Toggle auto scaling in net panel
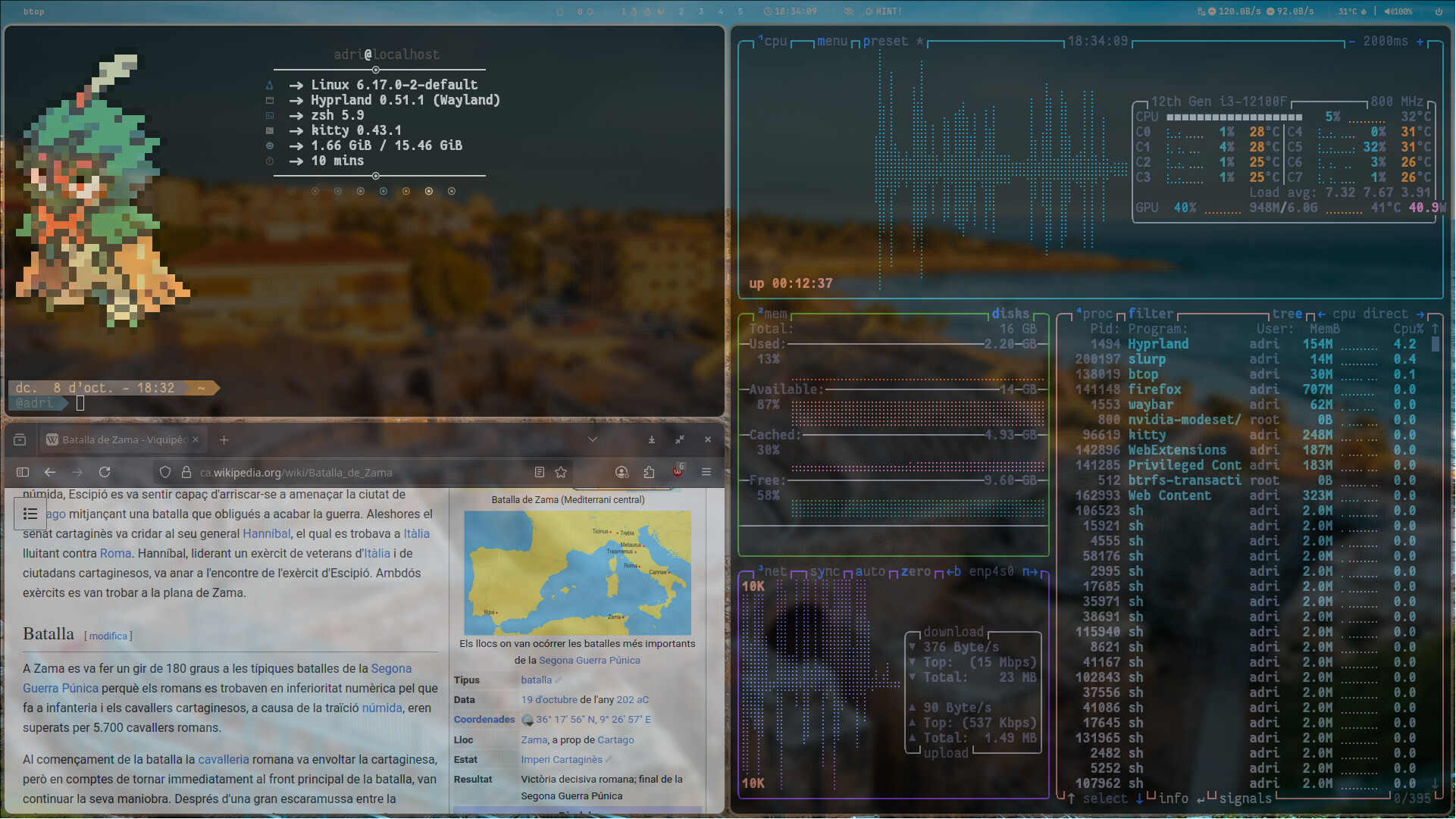This screenshot has width=1456, height=819. tap(869, 571)
